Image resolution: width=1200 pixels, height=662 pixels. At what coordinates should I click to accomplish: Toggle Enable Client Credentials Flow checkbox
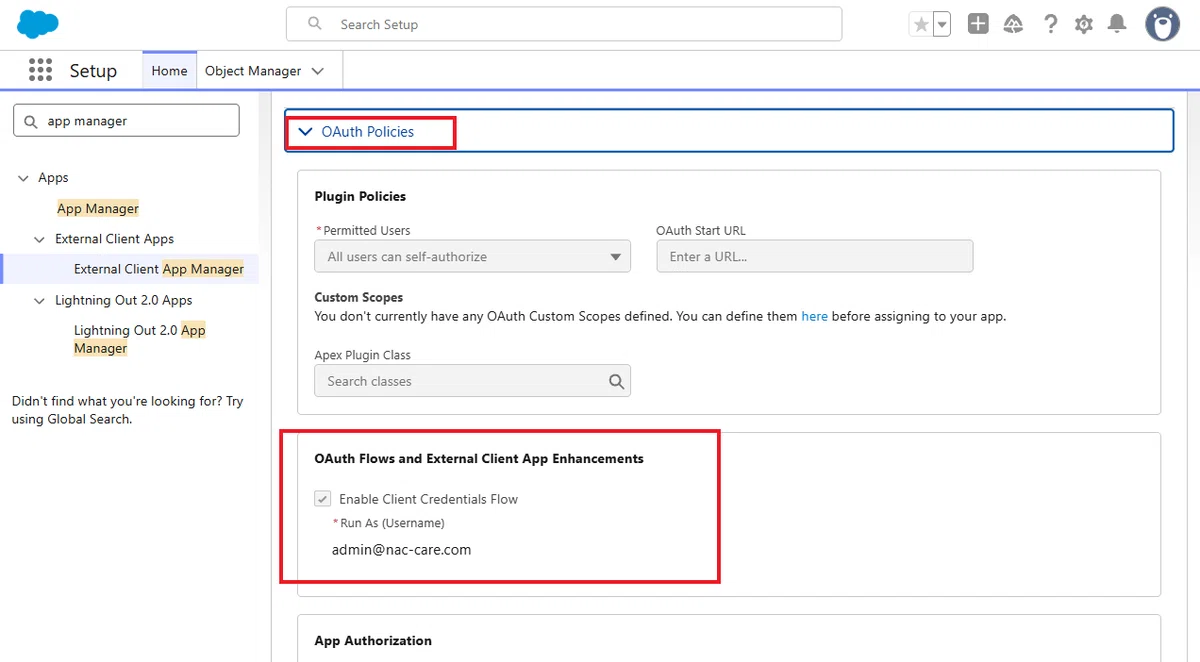pos(323,499)
